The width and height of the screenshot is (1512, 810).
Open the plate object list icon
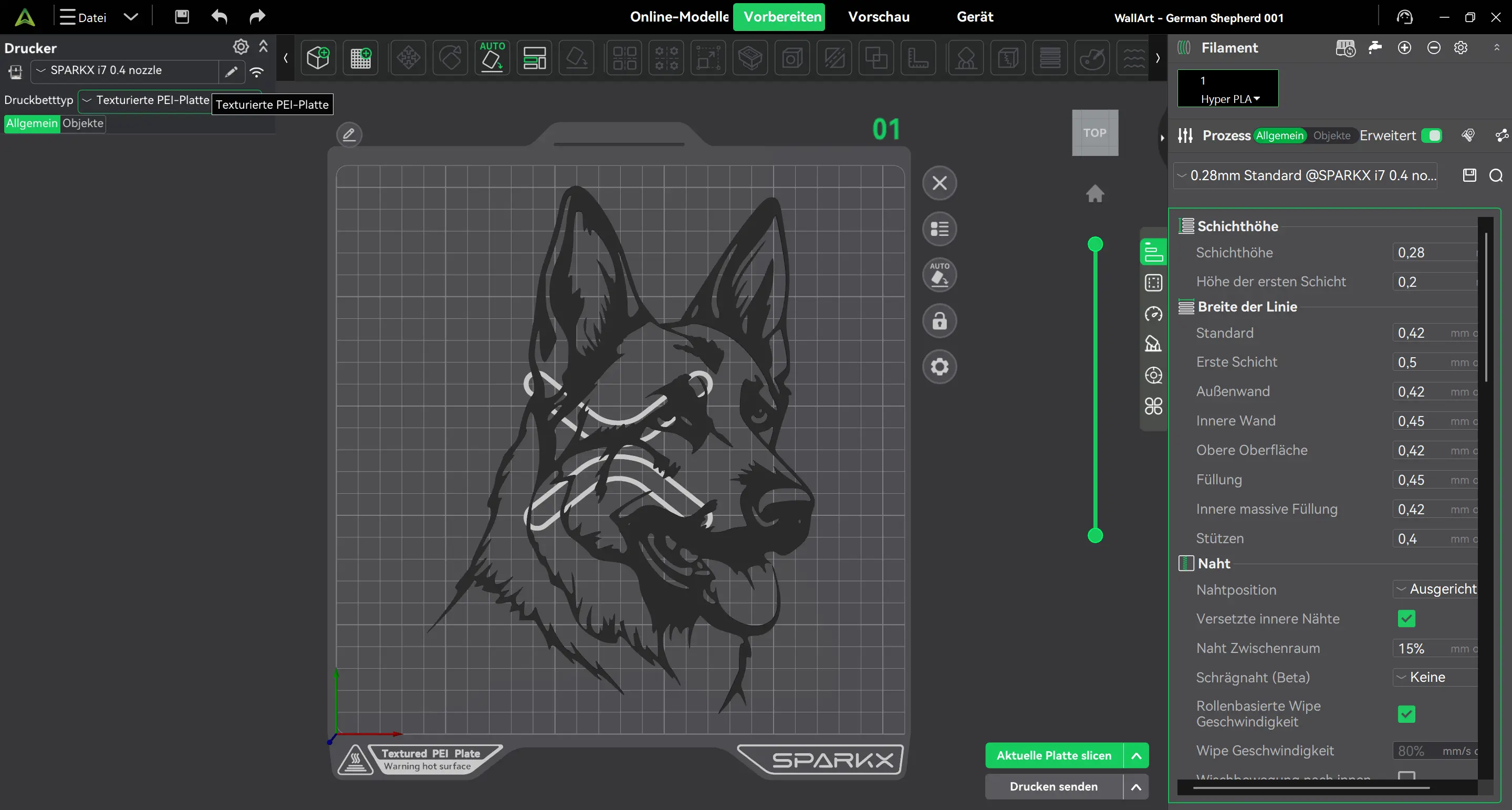tap(940, 229)
